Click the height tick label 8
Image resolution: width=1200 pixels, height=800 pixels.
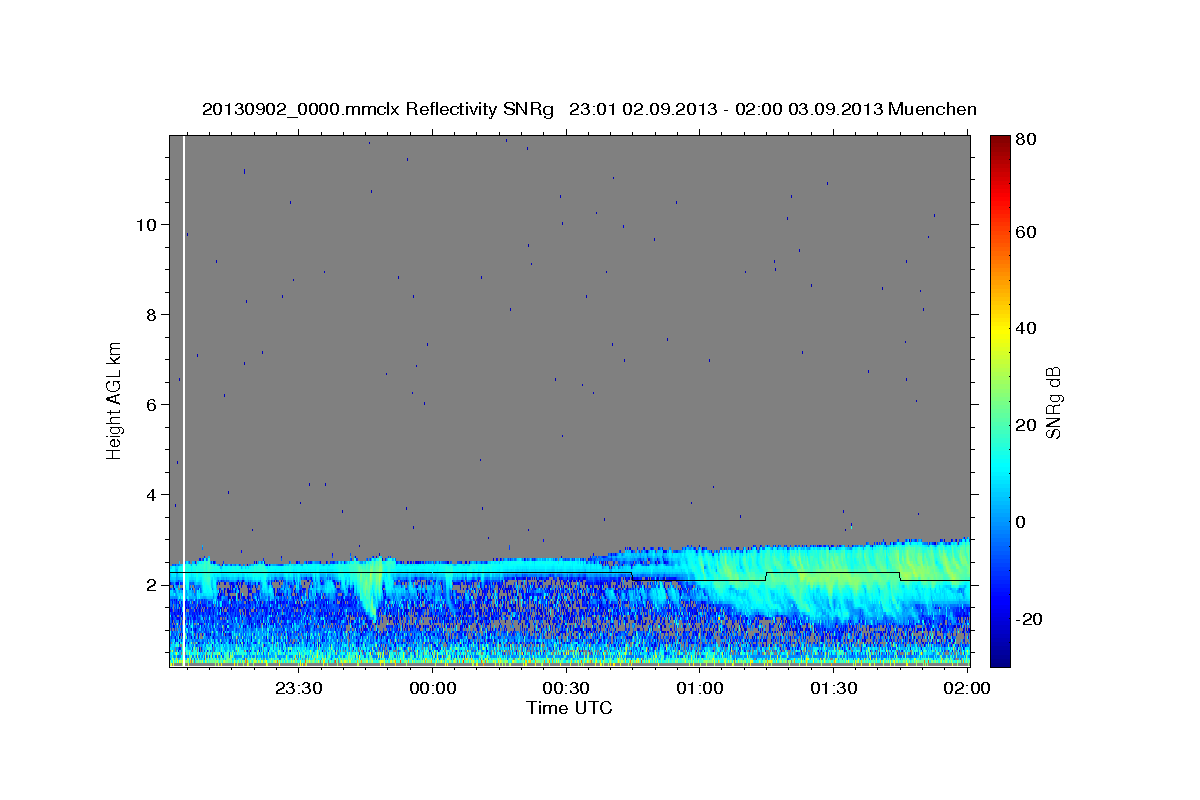(x=151, y=314)
